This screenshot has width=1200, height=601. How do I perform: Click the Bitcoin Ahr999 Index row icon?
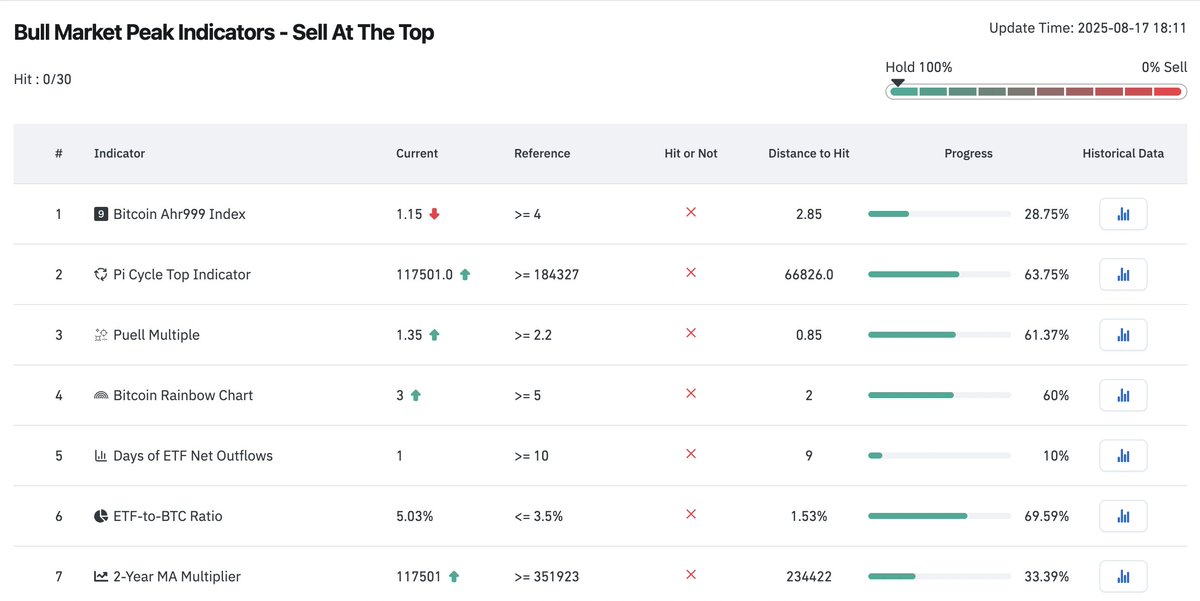click(101, 214)
